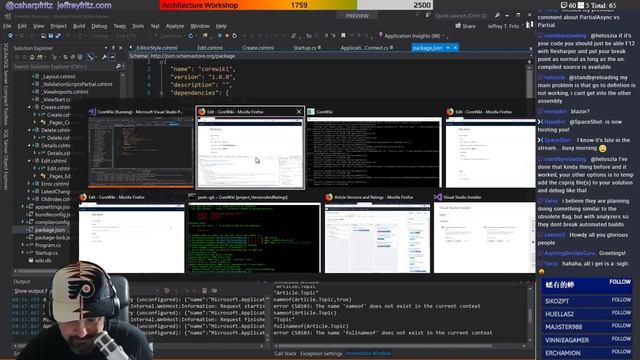
Task: Open the Team menu
Action: [x=119, y=26]
